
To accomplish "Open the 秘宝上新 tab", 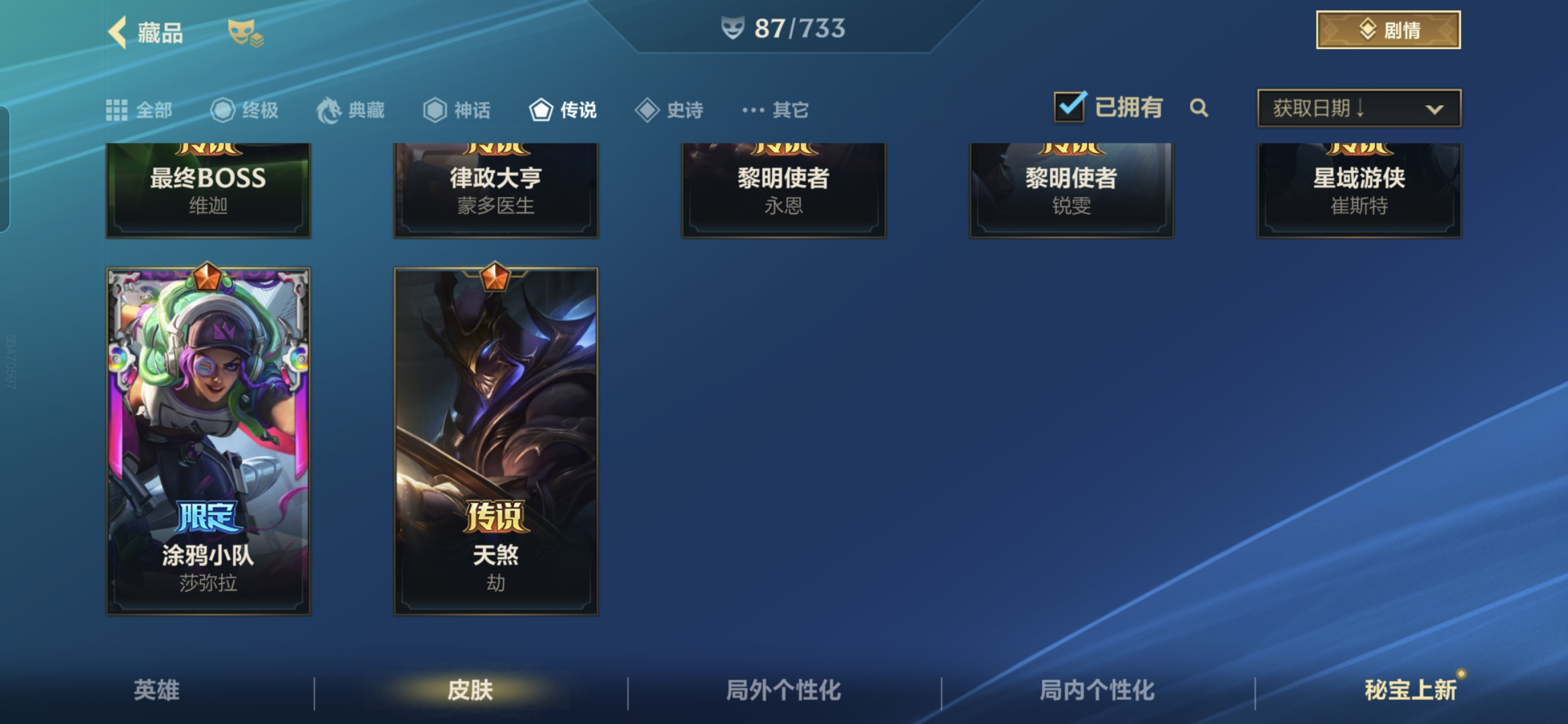I will coord(1411,690).
